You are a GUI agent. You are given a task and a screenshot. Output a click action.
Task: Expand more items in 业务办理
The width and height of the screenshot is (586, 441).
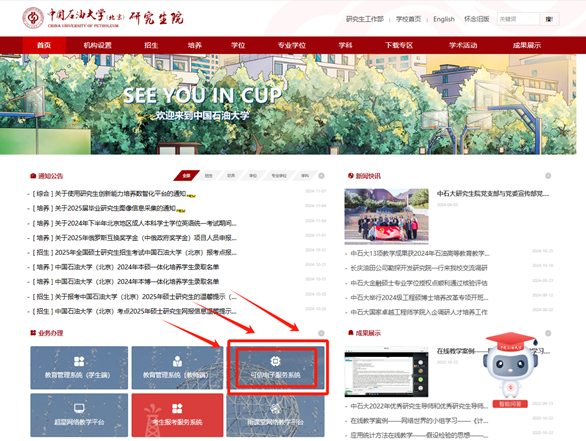pyautogui.click(x=321, y=333)
